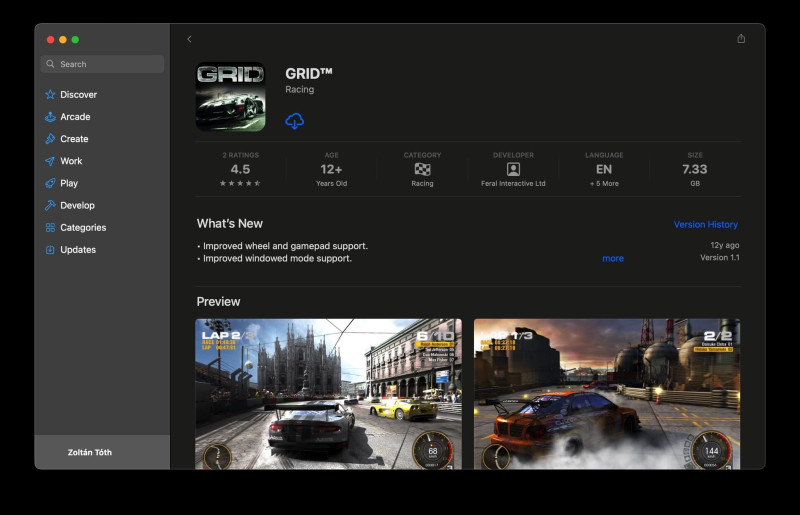Click the five-star rating stars
Viewport: 800px width, 515px height.
(x=240, y=183)
